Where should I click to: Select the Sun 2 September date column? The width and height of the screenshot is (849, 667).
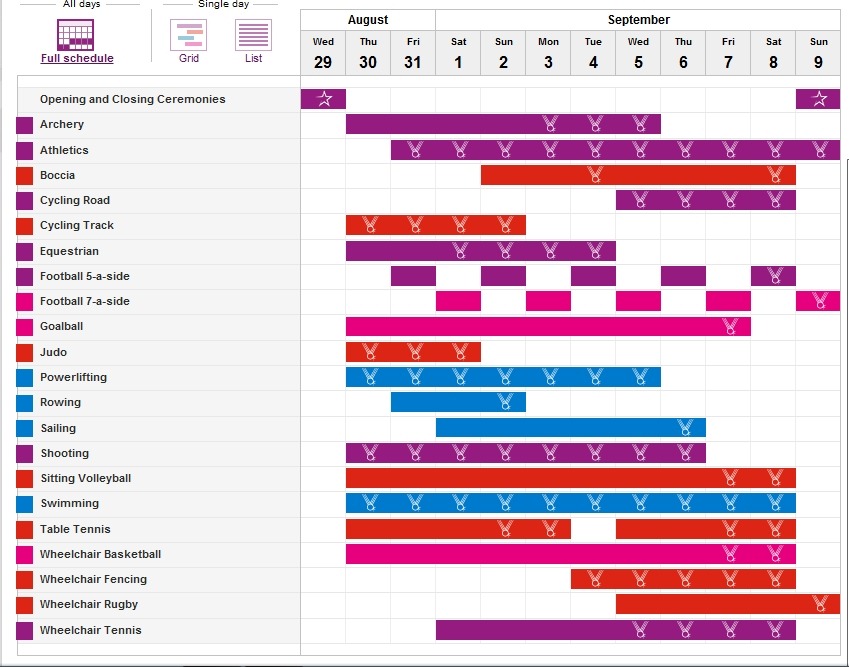tap(503, 53)
